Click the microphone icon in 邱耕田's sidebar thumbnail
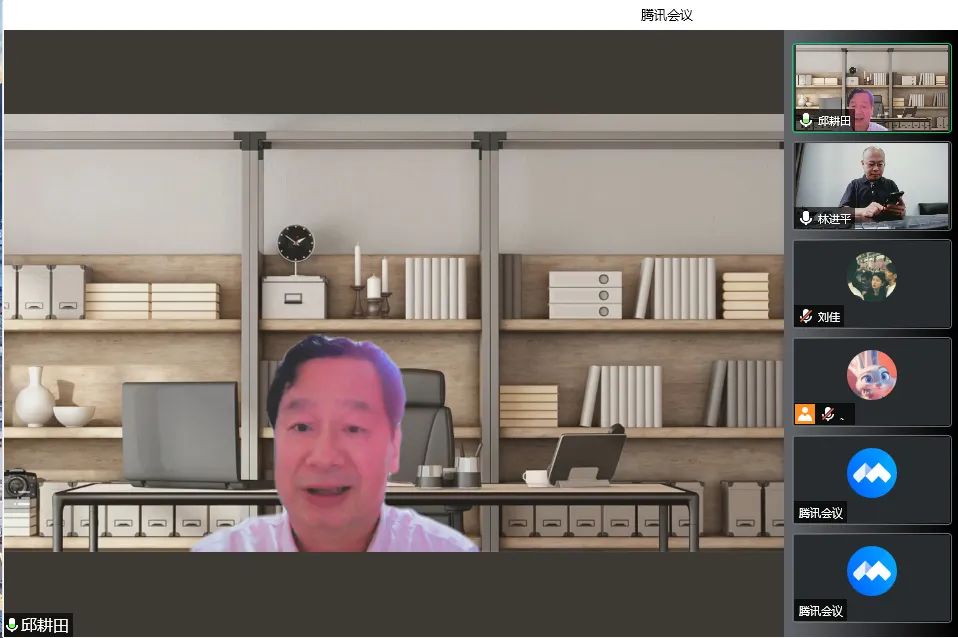The height and width of the screenshot is (638, 958). click(x=806, y=121)
